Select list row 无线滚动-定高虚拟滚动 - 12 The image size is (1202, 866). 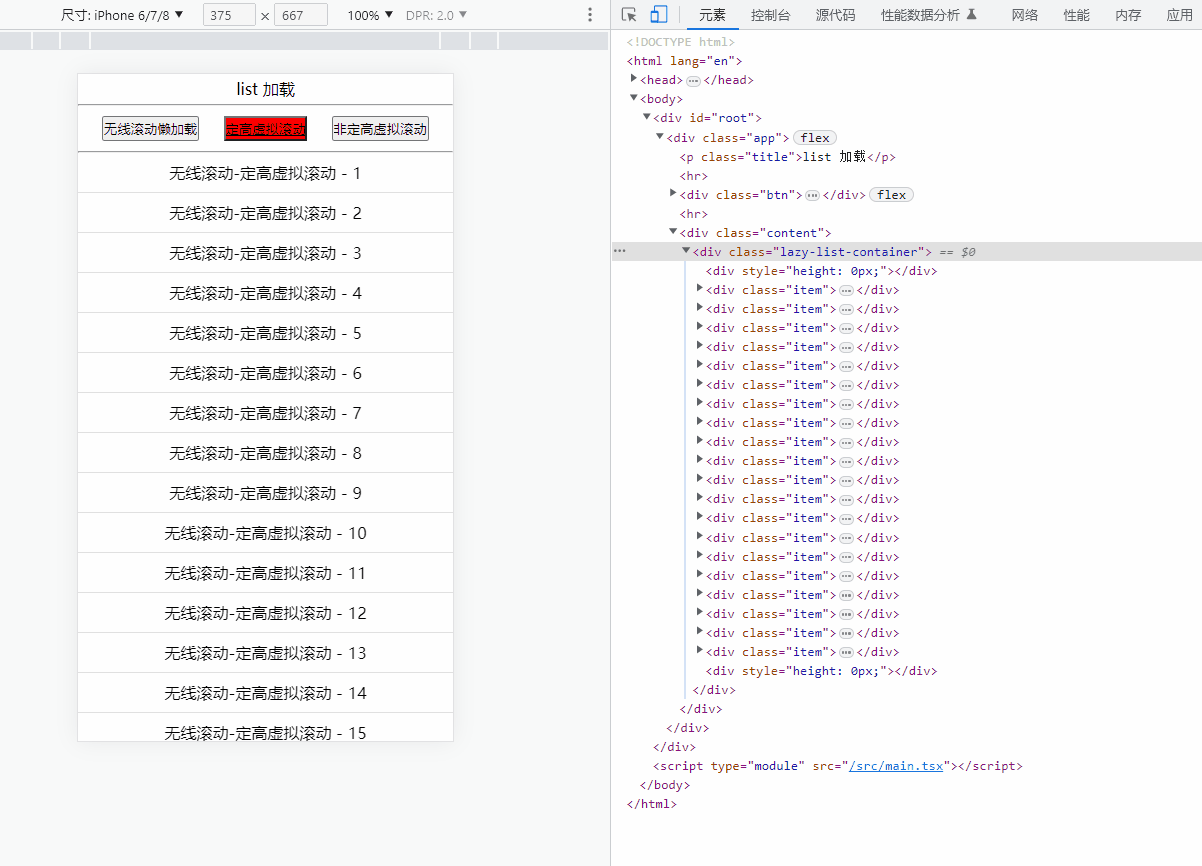pyautogui.click(x=265, y=613)
